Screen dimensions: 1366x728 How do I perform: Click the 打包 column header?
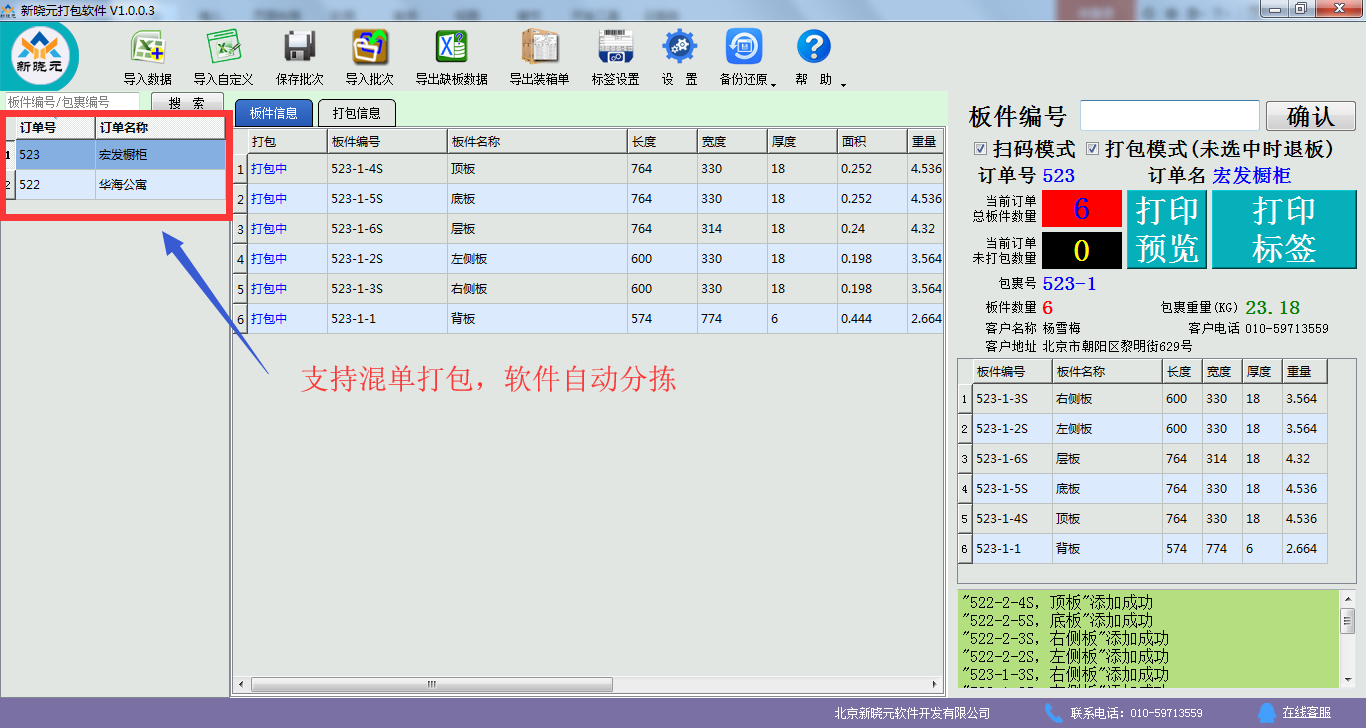pos(287,142)
